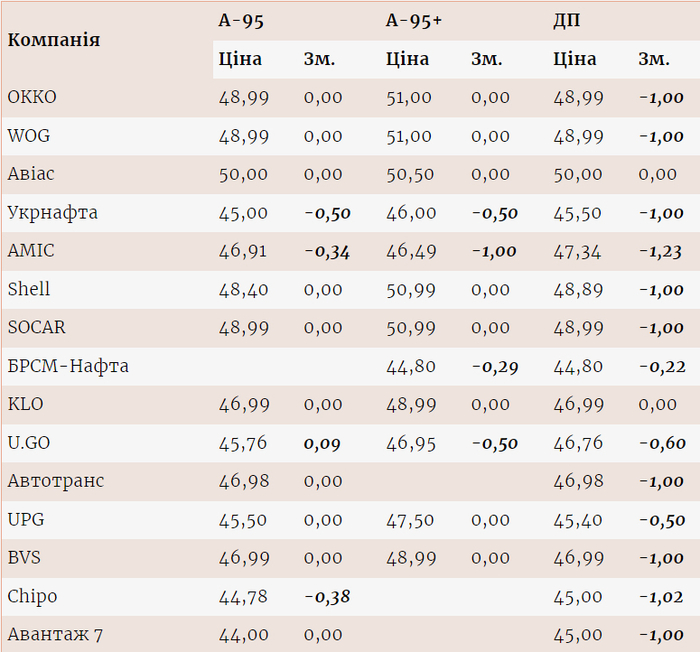Screen dimensions: 700x652
Task: Select the БРСМ-Нафта row label
Action: 68,367
